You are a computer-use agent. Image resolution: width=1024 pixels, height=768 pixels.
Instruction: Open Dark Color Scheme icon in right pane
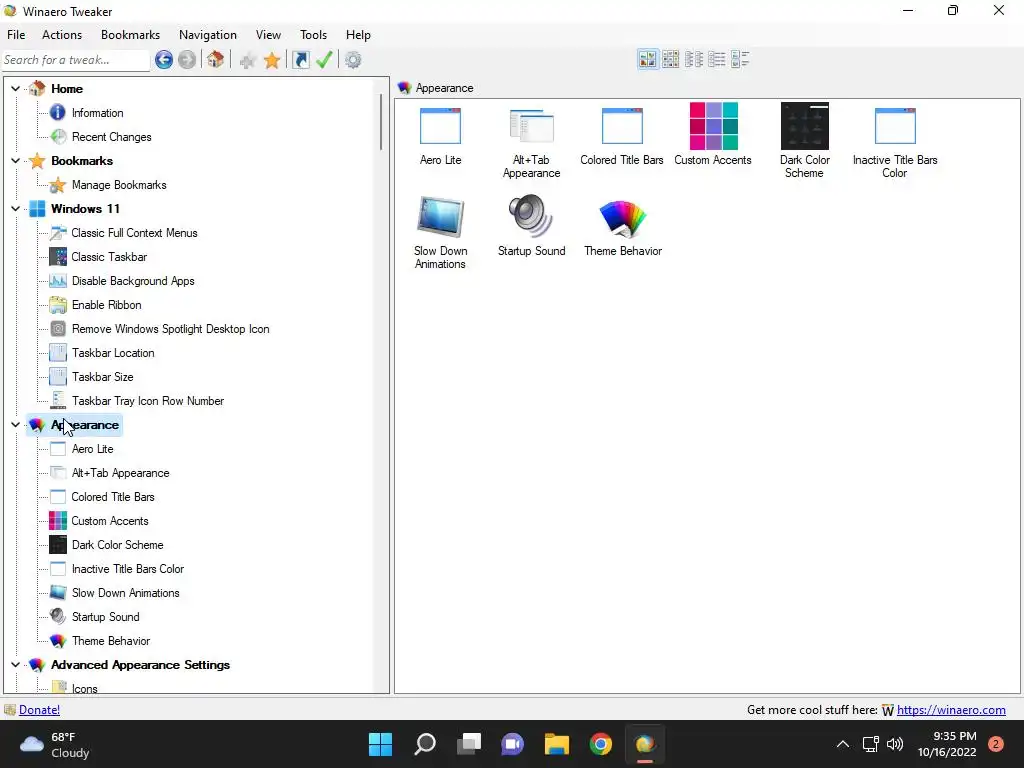click(x=805, y=140)
